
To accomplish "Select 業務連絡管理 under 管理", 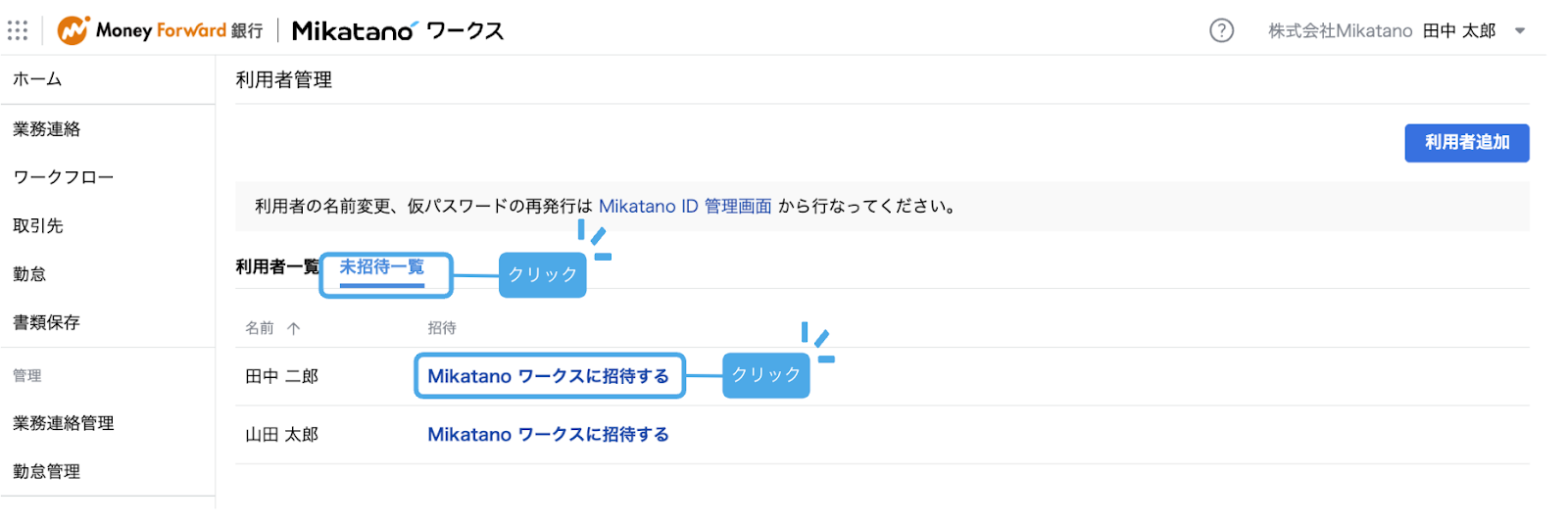I will (63, 423).
